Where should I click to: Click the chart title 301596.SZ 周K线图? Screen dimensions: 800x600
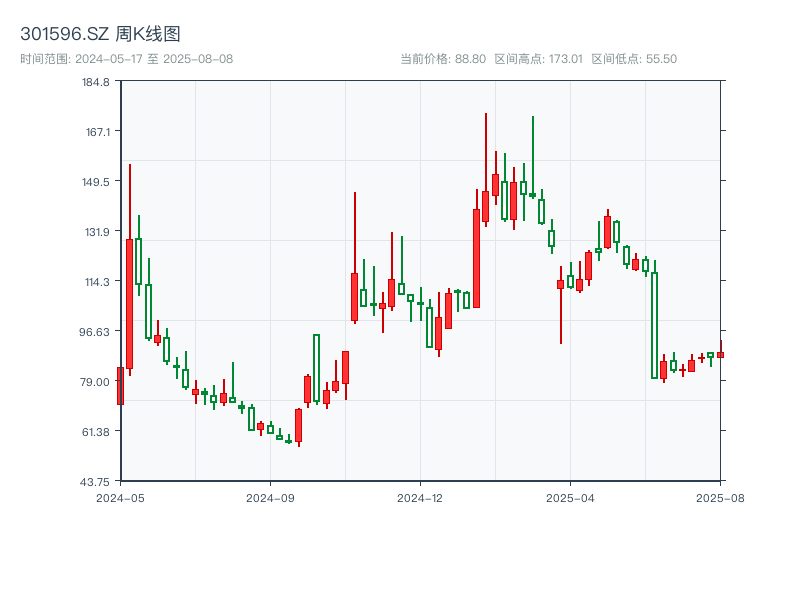100,33
